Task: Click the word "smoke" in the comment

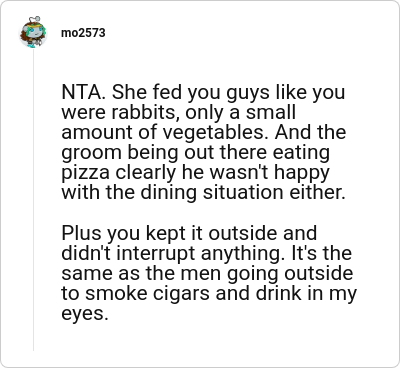Action: tap(113, 294)
